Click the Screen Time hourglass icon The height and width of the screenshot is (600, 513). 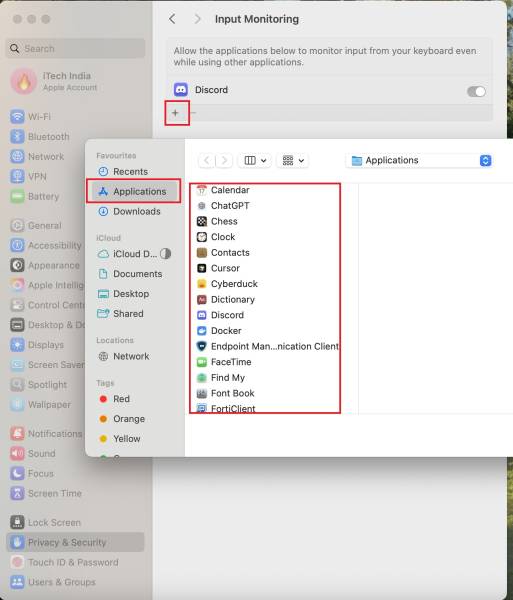(17, 493)
